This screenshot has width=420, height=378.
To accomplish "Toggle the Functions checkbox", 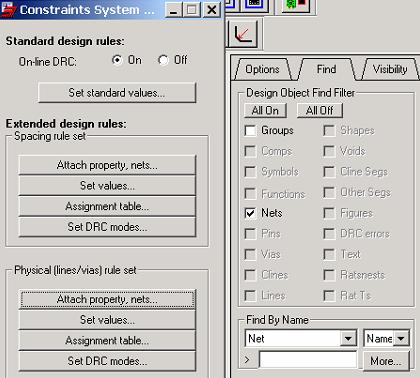I will [x=250, y=193].
